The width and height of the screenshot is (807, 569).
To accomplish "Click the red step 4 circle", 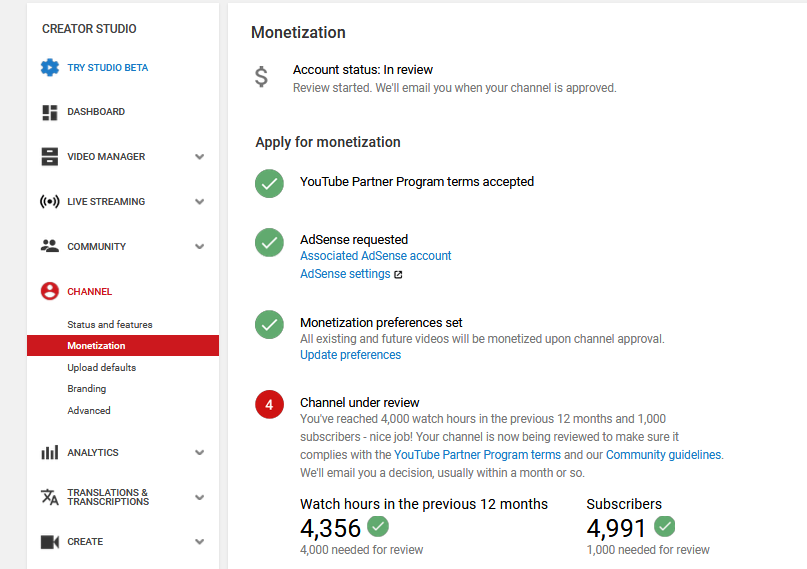I will (x=269, y=404).
